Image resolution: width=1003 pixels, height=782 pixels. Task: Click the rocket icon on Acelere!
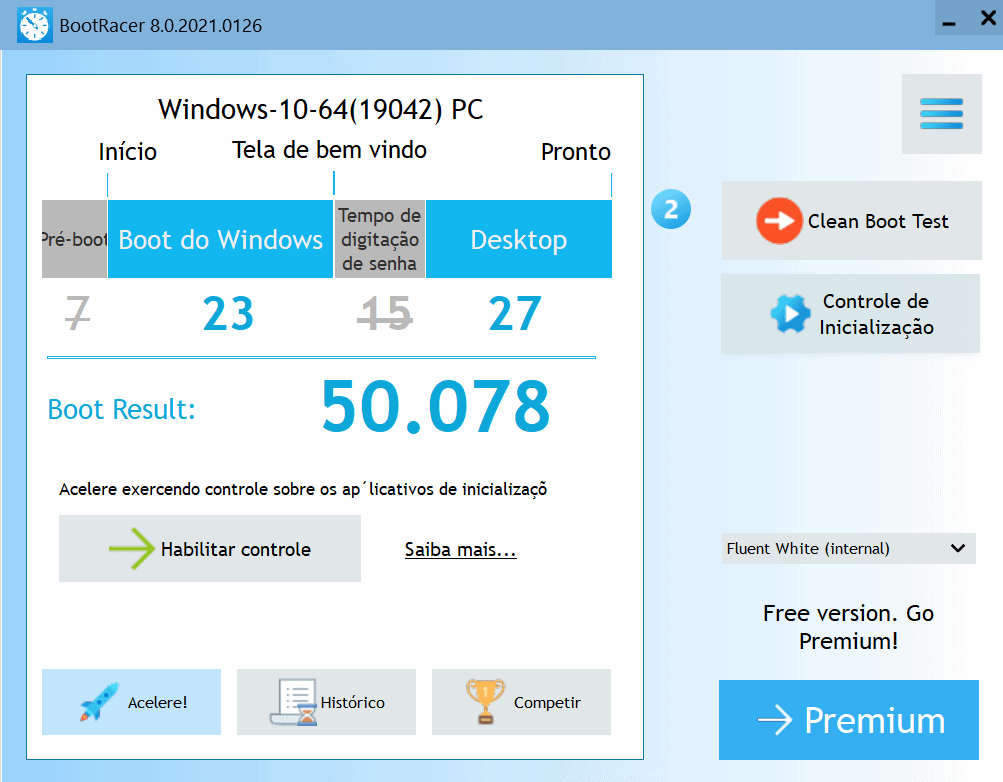click(x=99, y=701)
